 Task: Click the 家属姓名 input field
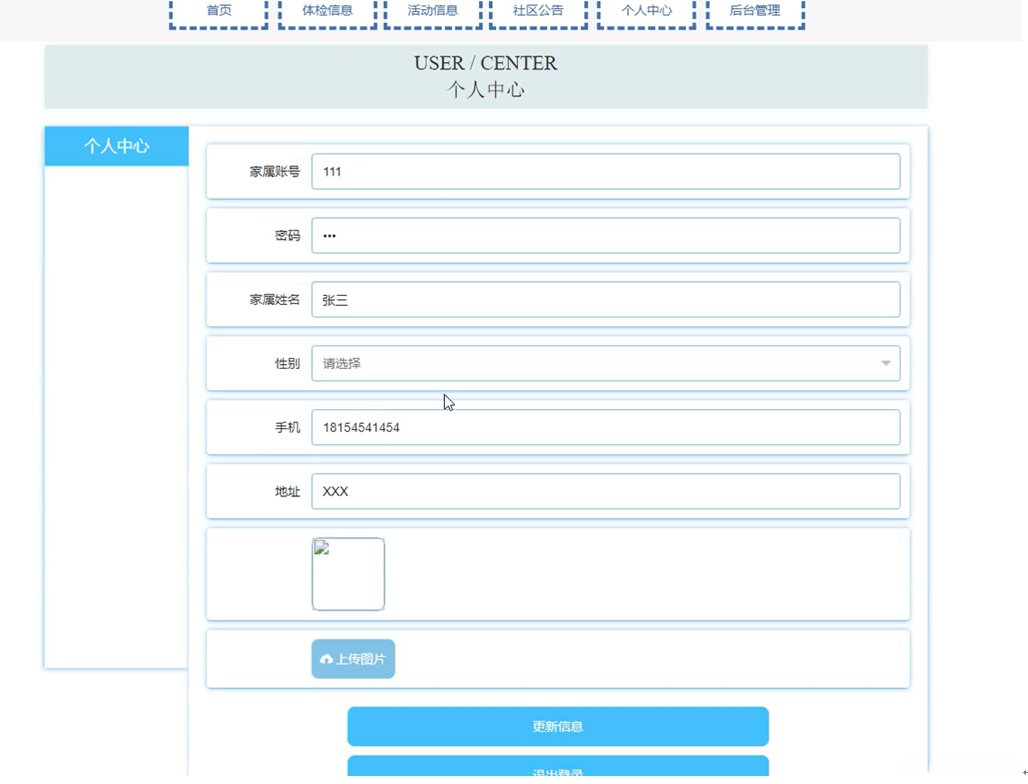point(606,300)
